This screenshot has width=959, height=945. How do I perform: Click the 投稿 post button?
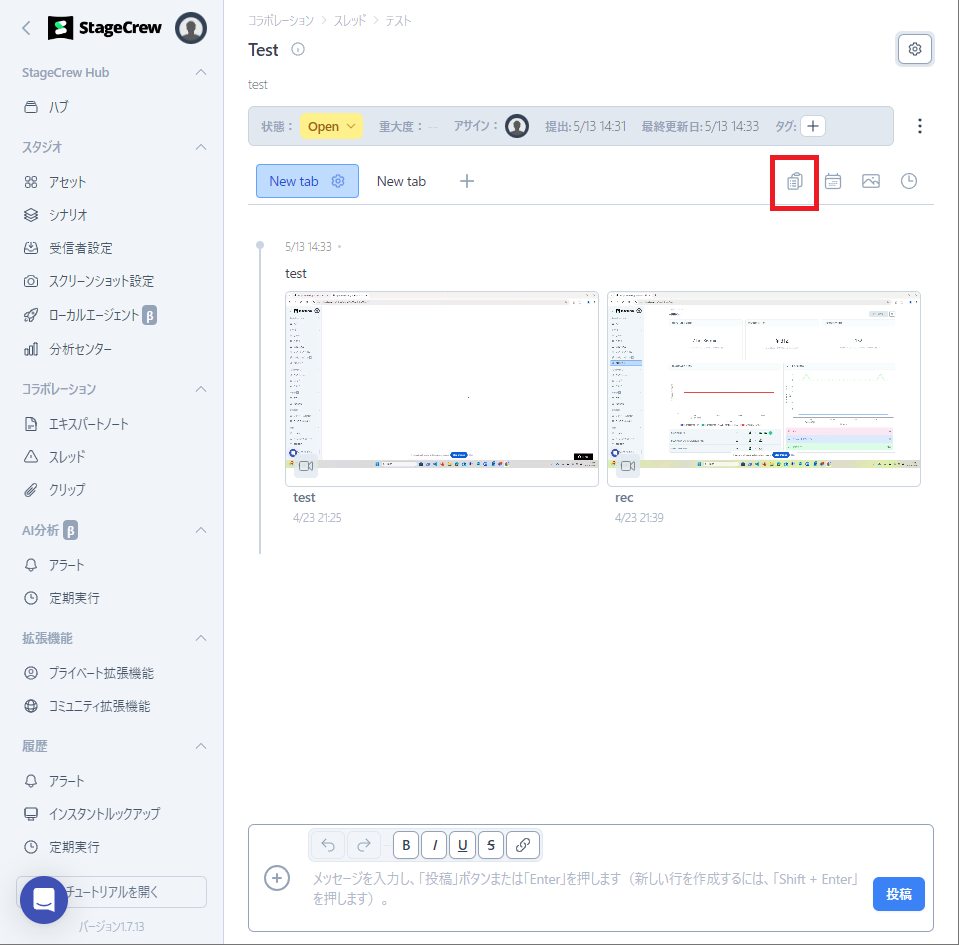898,894
